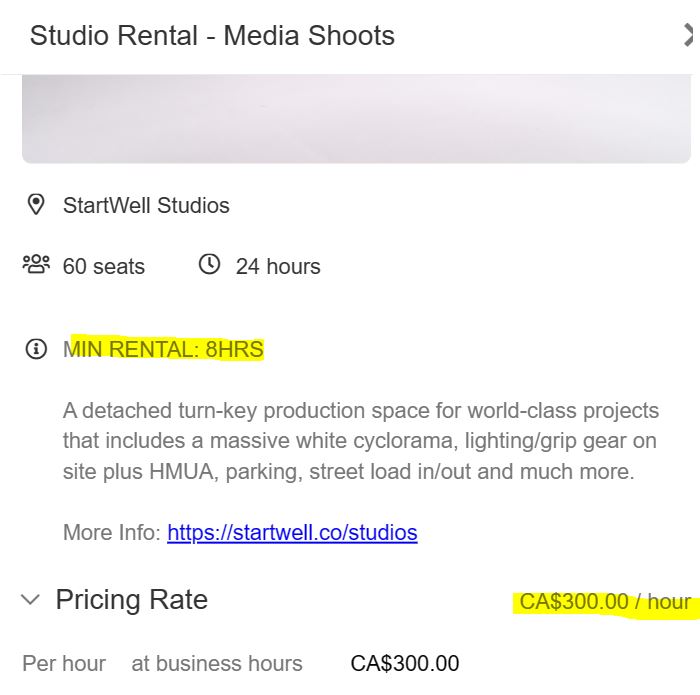Click the 60 seats label
The width and height of the screenshot is (700, 695).
click(x=104, y=267)
